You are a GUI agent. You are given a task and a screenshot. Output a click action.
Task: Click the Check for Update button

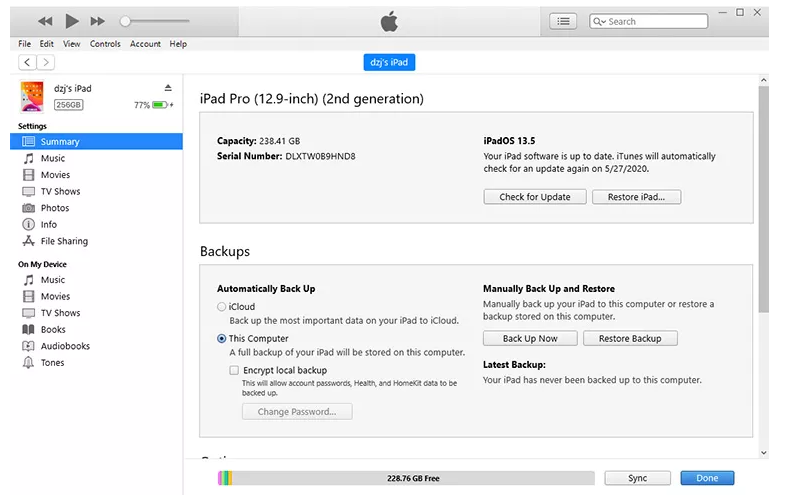tap(535, 197)
